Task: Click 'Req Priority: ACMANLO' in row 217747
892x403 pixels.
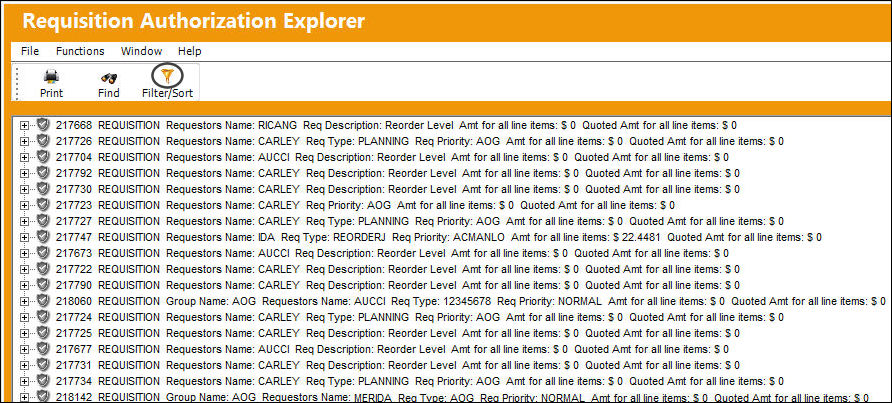Action: coord(448,237)
